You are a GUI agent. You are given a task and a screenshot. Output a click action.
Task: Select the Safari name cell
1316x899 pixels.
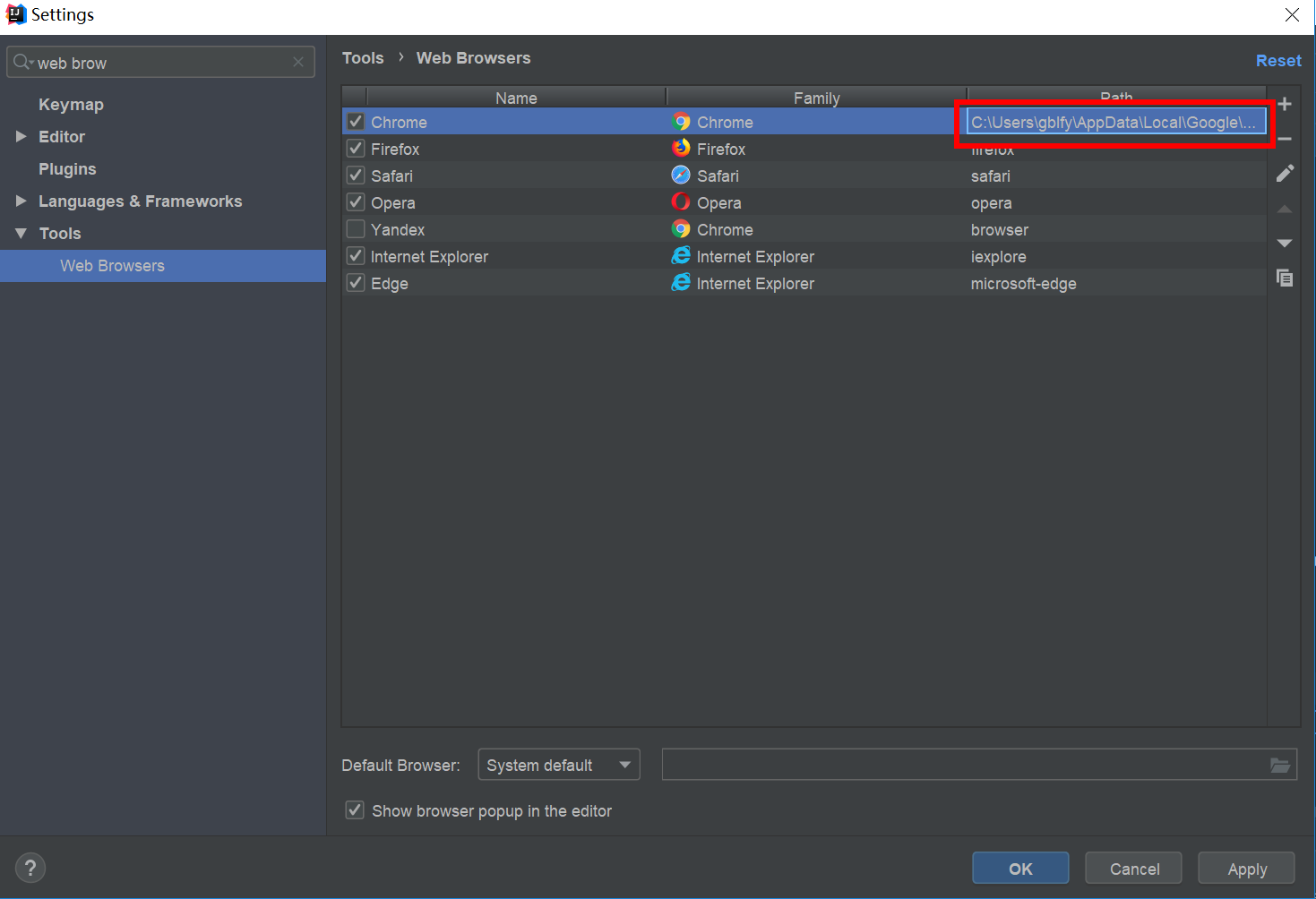(517, 176)
